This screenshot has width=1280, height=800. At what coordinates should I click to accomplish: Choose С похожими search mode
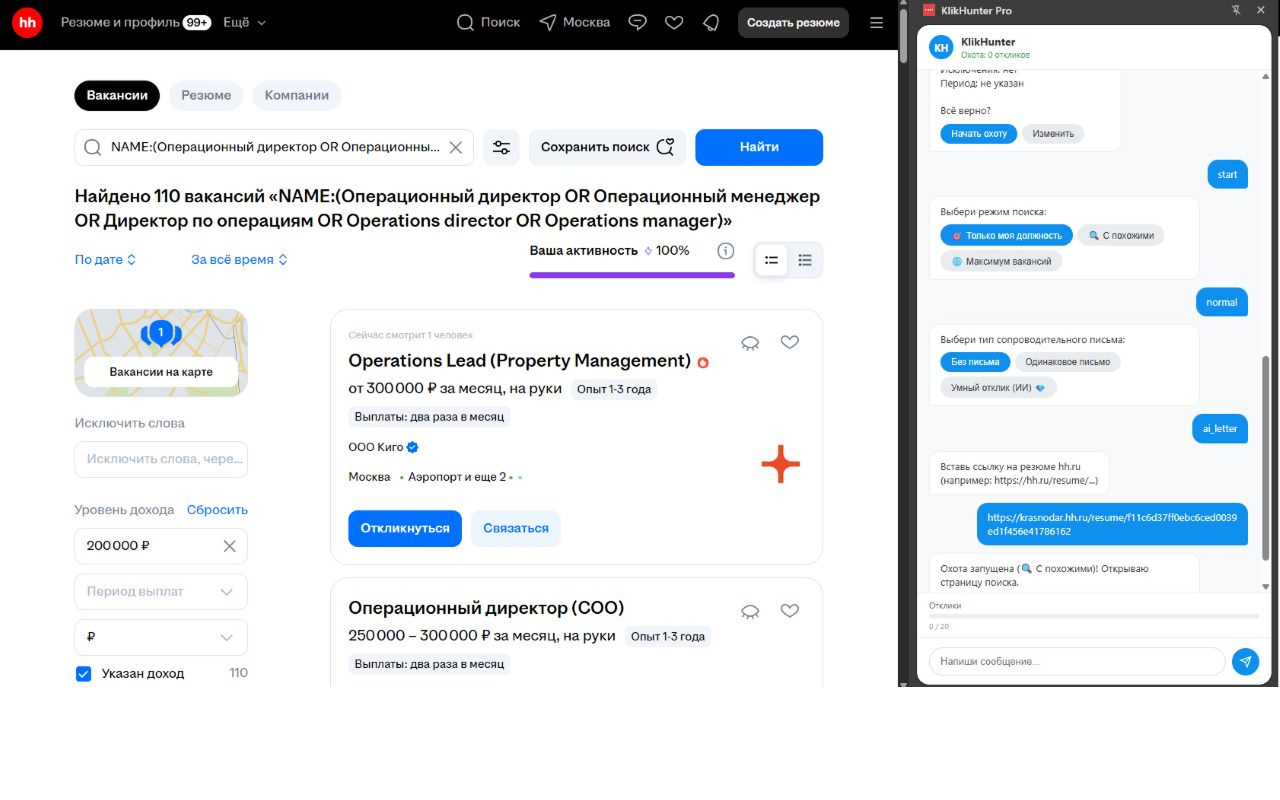(1120, 235)
